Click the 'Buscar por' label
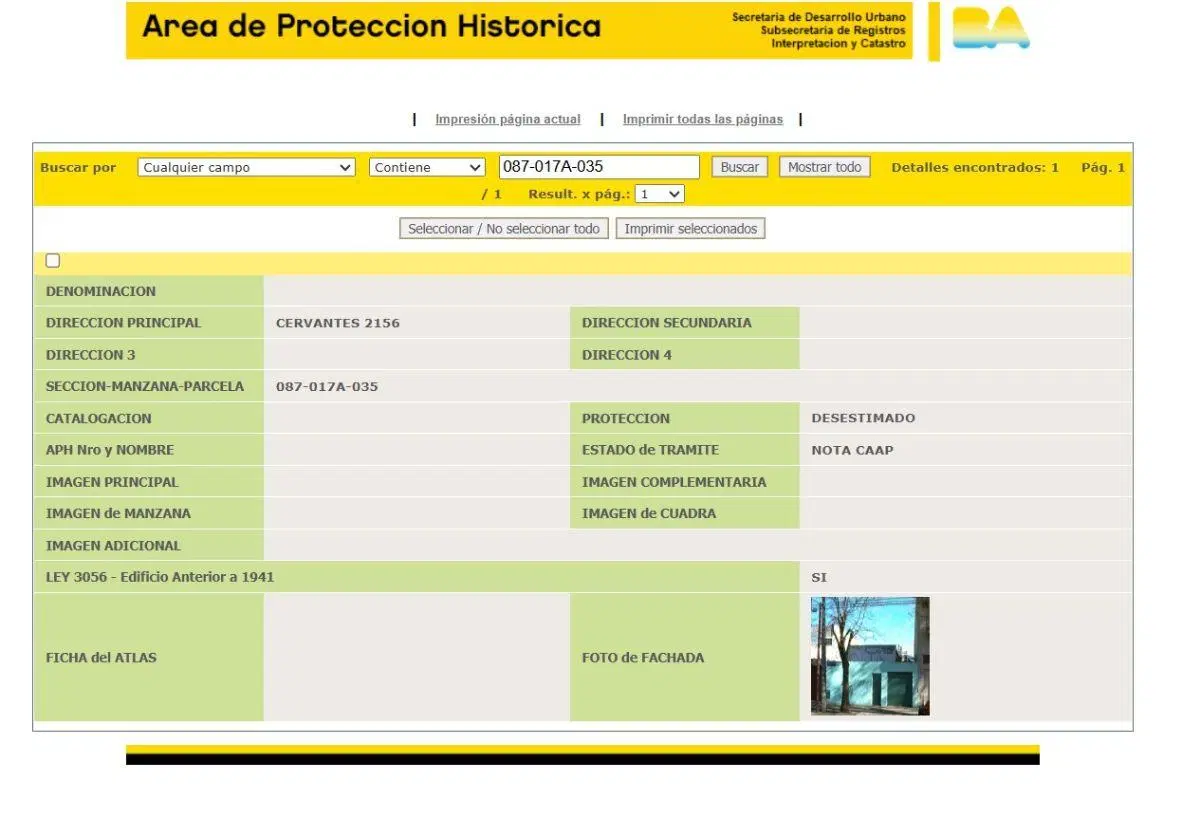This screenshot has height=818, width=1200. [78, 167]
